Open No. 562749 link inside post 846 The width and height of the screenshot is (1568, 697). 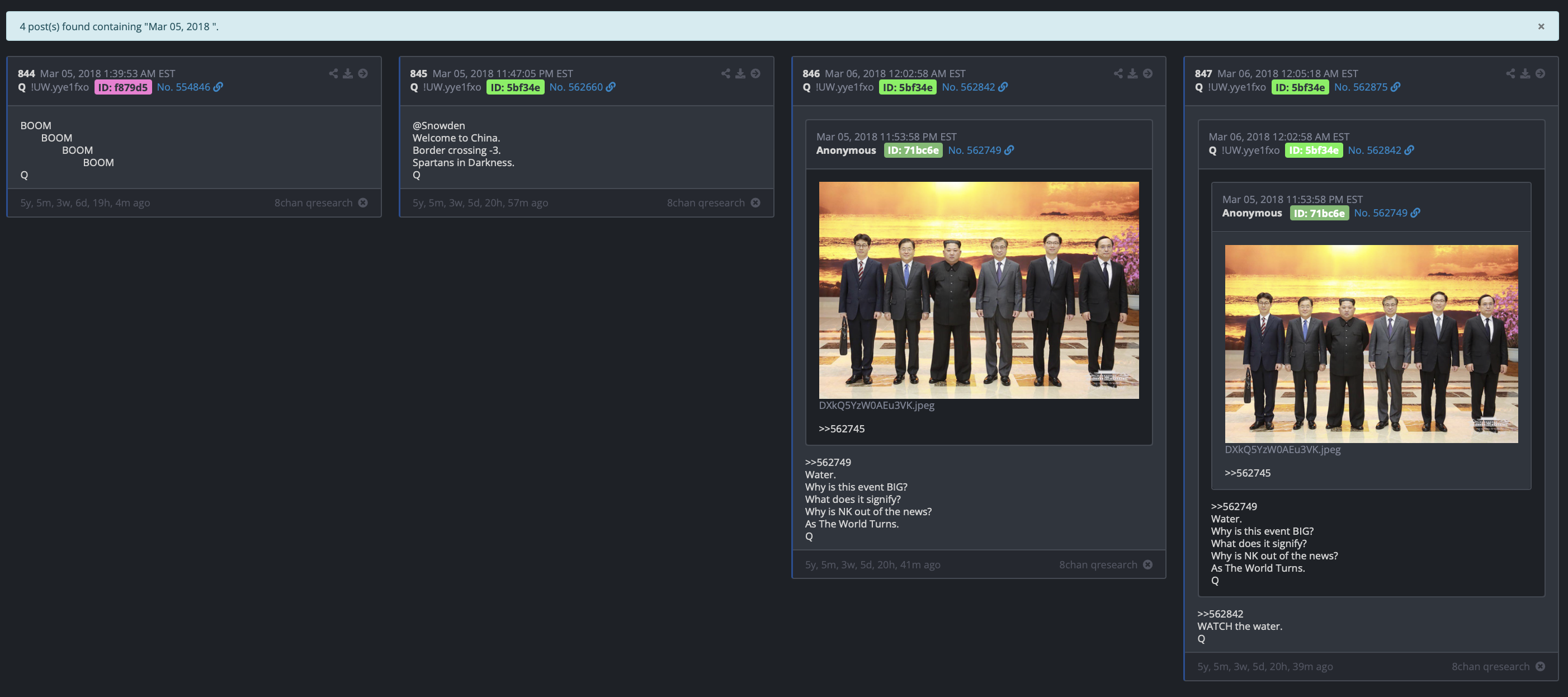point(975,150)
